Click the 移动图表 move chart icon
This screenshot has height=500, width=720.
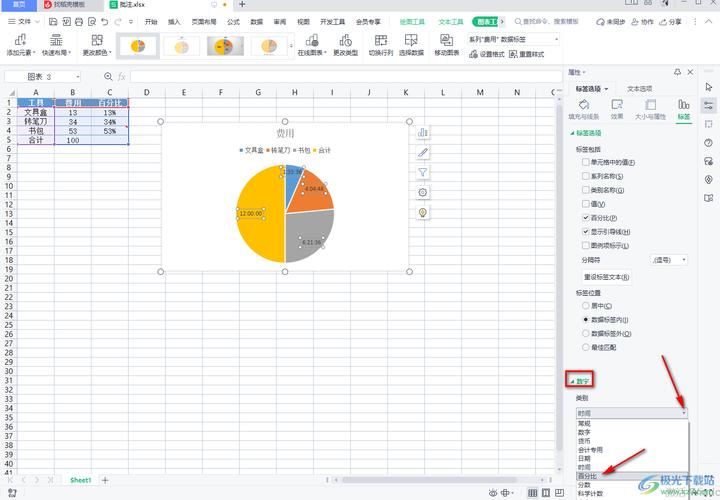pyautogui.click(x=446, y=40)
